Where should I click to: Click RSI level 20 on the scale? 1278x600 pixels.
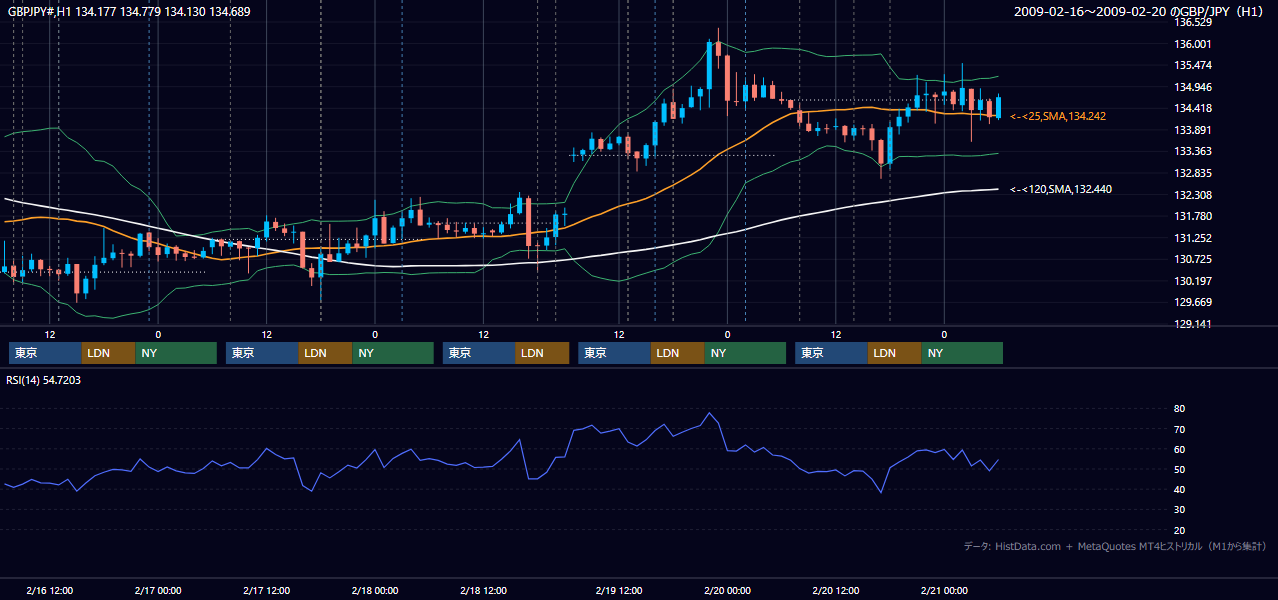[1179, 530]
